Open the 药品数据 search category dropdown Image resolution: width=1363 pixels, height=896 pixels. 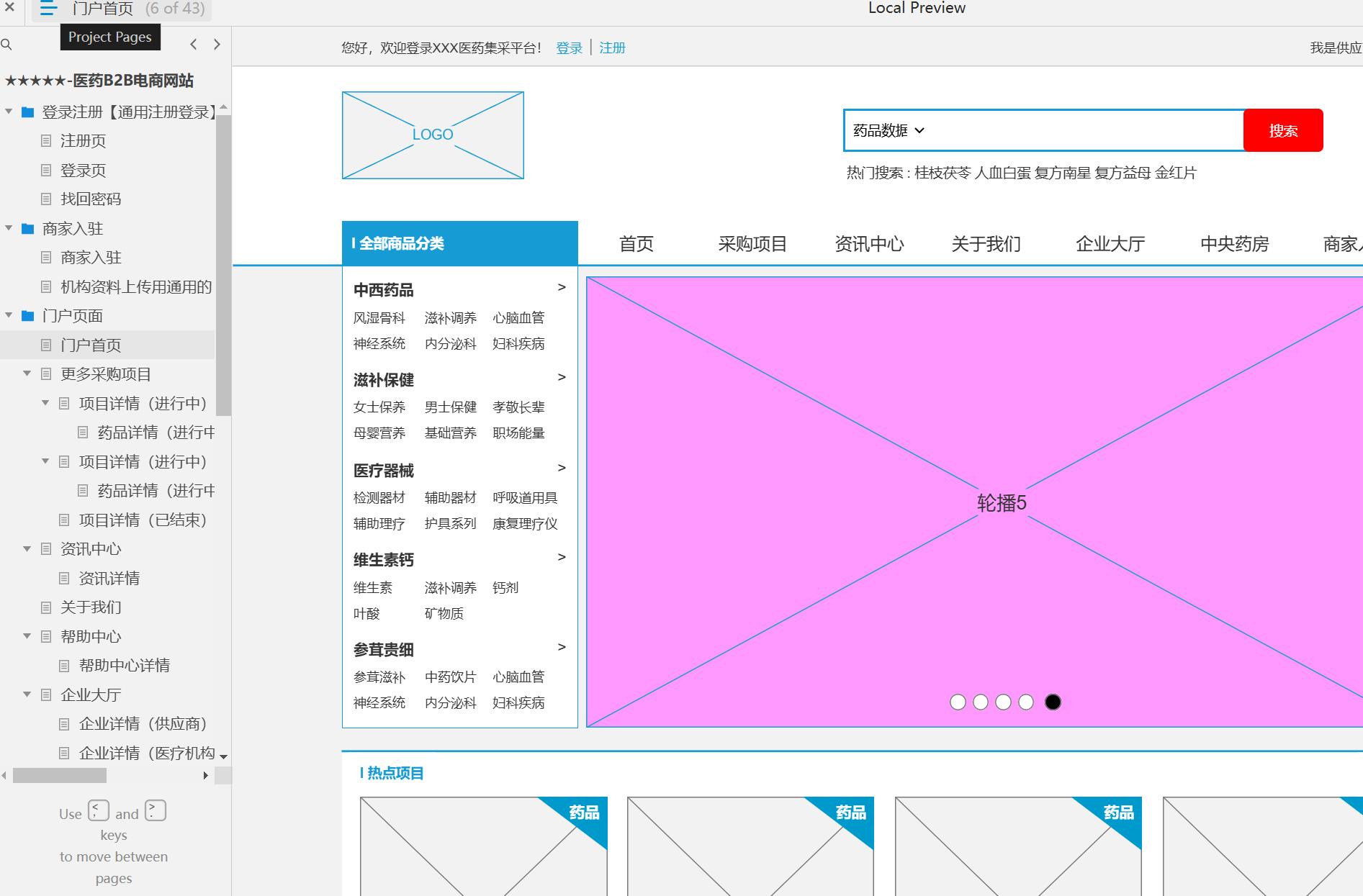(x=889, y=130)
